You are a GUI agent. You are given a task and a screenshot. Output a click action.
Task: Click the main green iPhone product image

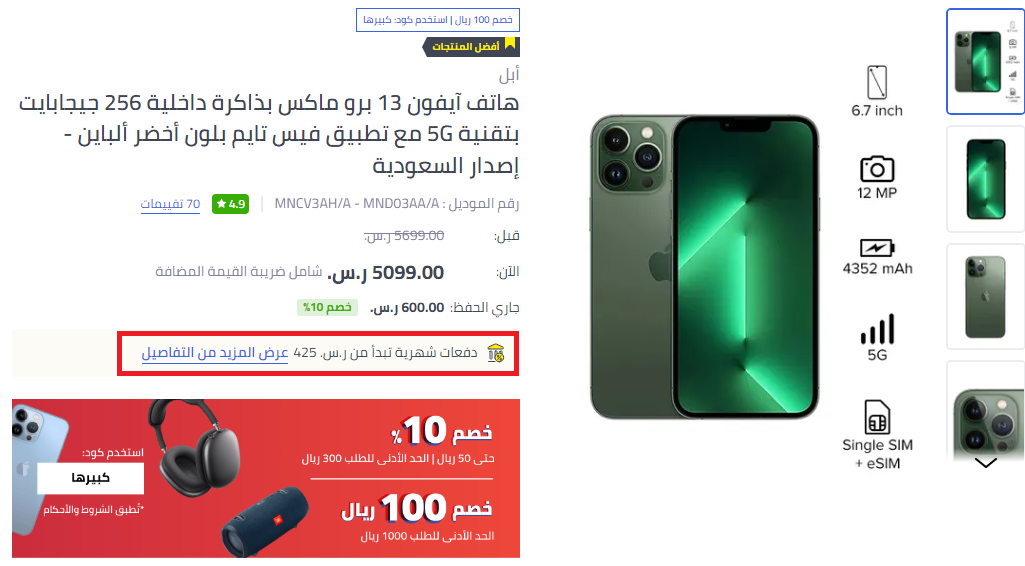705,267
